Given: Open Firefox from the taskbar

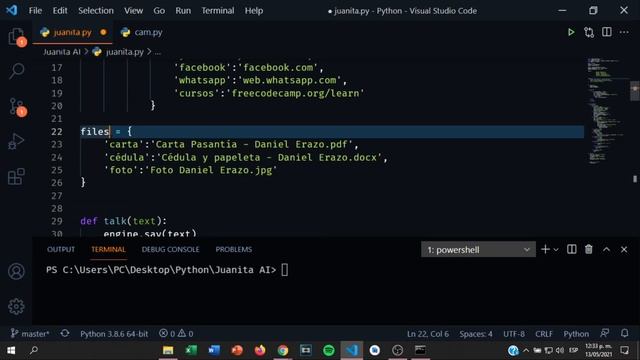Looking at the screenshot, I should (260, 350).
